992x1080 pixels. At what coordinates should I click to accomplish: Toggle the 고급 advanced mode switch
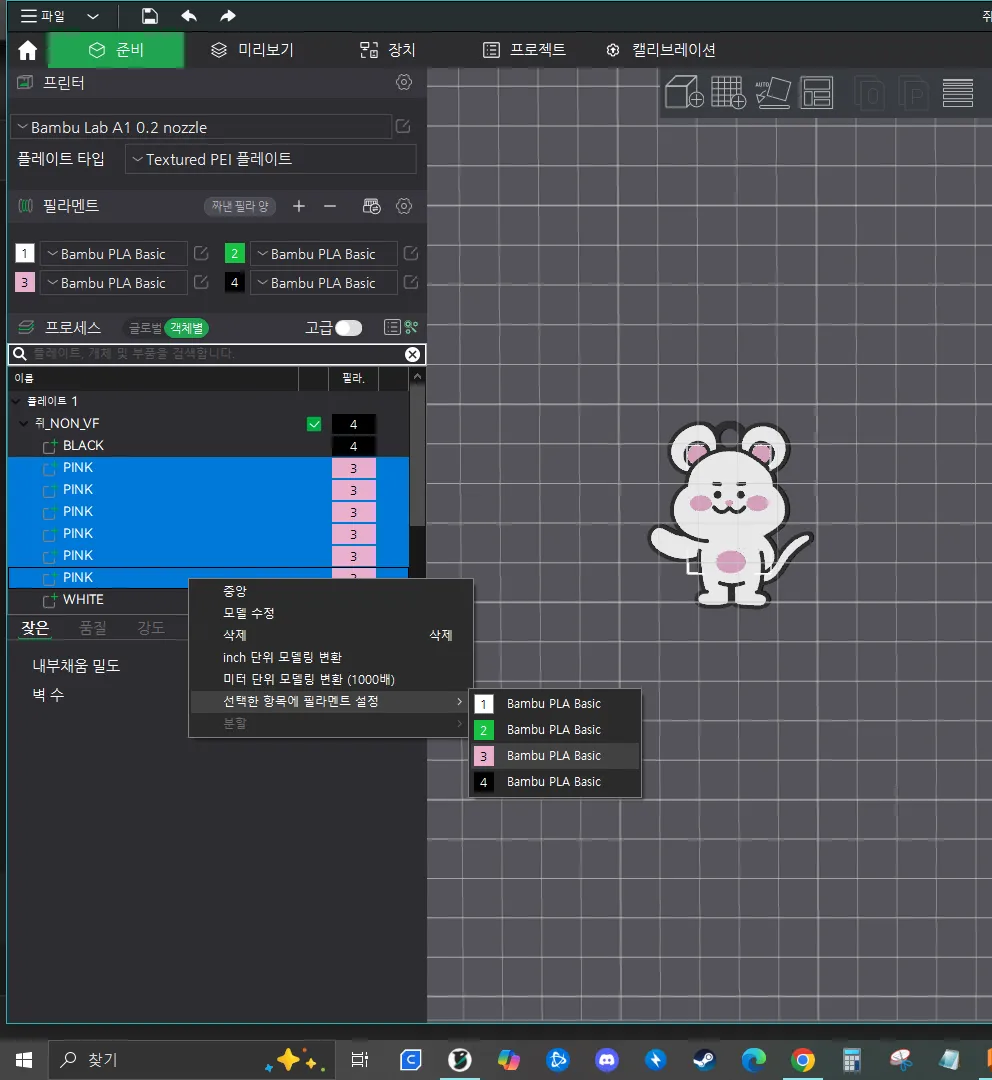(348, 328)
